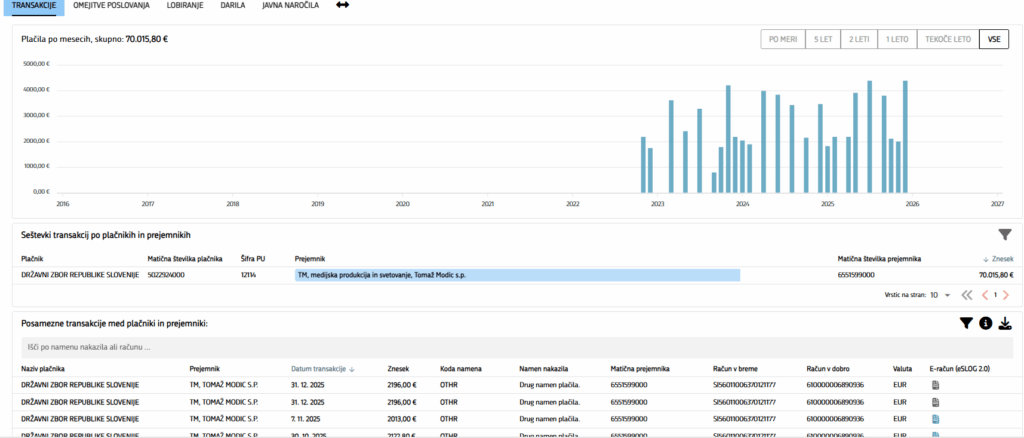Click the double-arrow expand icon beside the tabs
The image size is (1024, 438).
(x=342, y=5)
